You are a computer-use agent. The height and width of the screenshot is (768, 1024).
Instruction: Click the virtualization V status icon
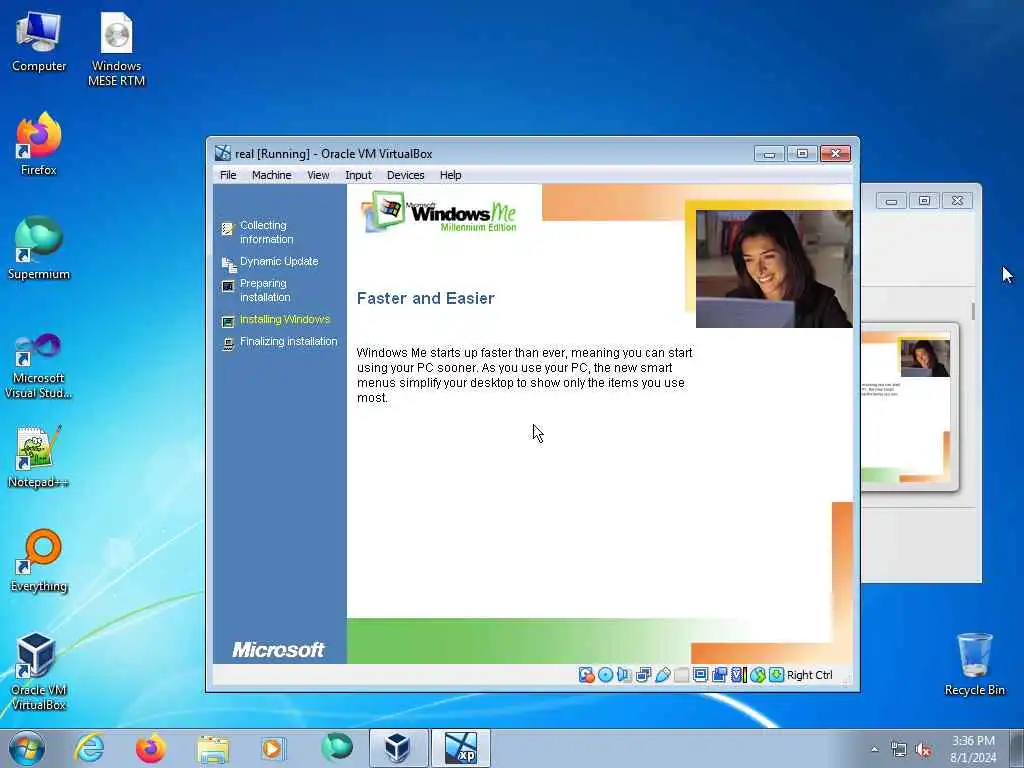pos(739,675)
